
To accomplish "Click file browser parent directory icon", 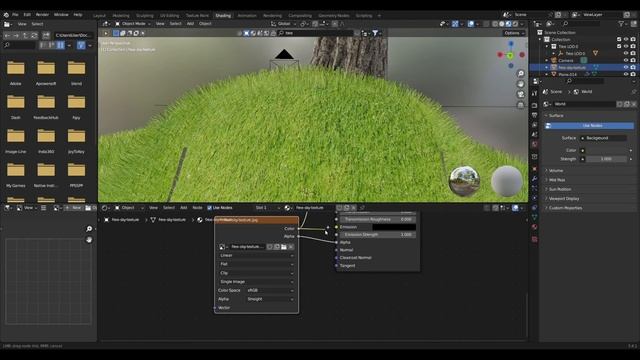I will [25, 36].
